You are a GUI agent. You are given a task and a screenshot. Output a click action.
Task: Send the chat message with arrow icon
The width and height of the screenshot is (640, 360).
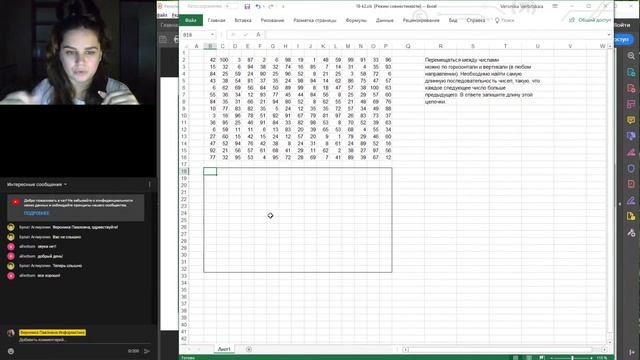[147, 351]
